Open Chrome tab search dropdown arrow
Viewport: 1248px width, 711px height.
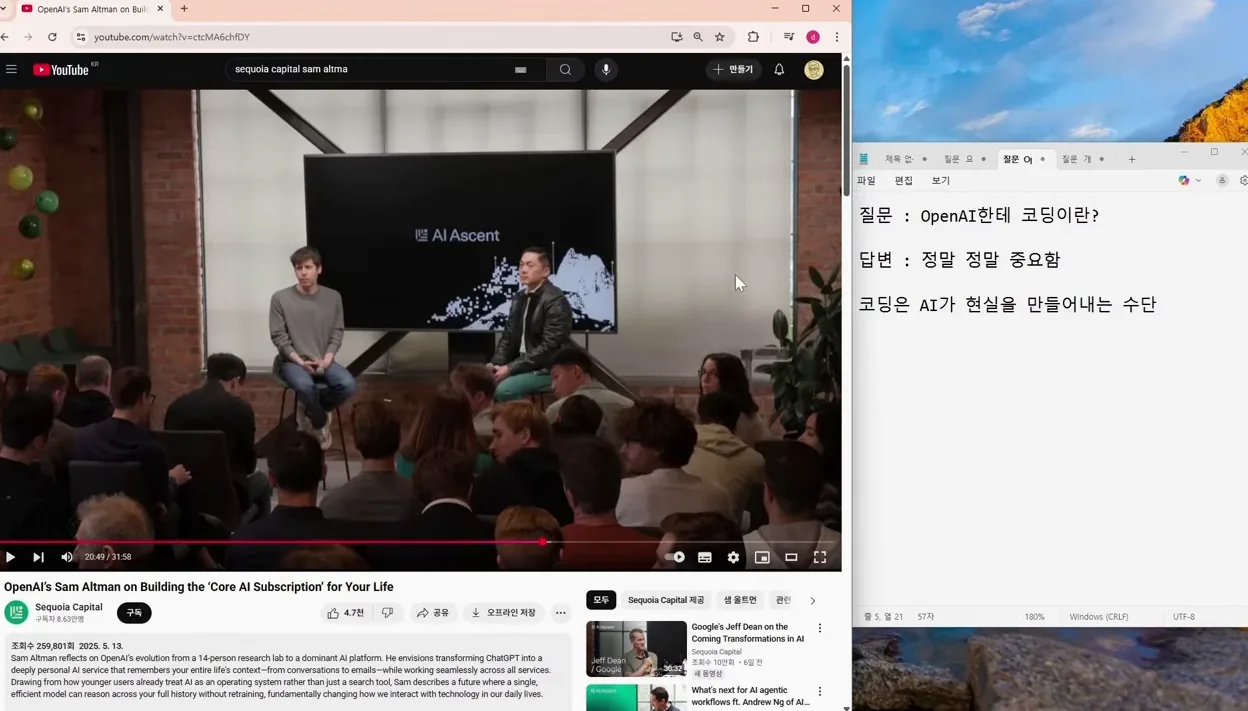pyautogui.click(x=4, y=8)
